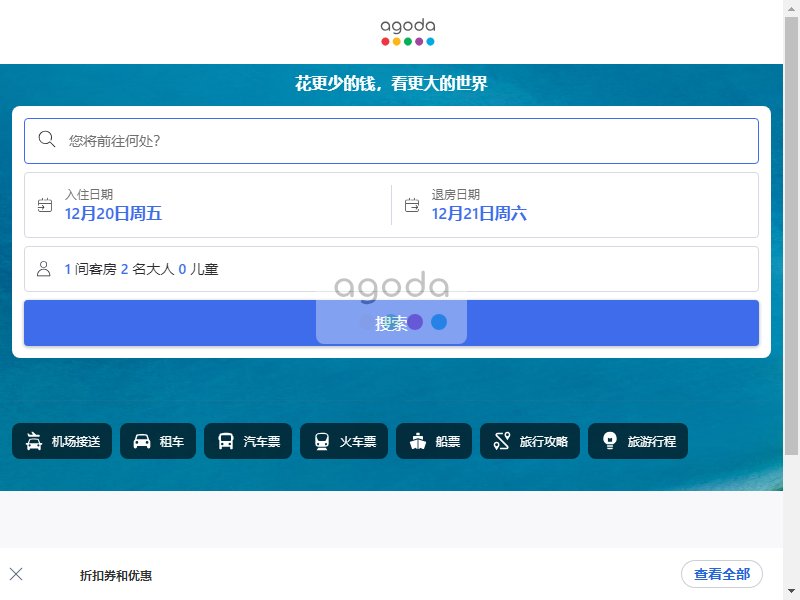Screen dimensions: 800x600
Task: Click the 折扣券和优惠 heading text
Action: (116, 576)
